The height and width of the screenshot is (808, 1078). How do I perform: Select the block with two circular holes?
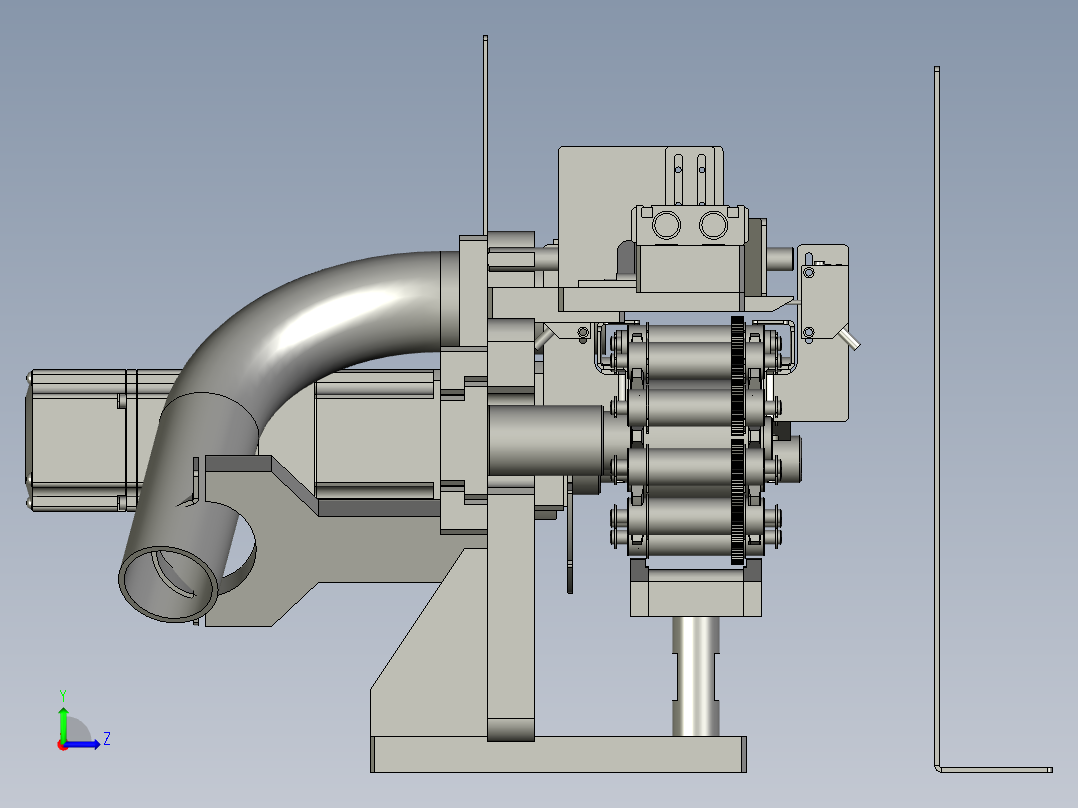coord(690,224)
